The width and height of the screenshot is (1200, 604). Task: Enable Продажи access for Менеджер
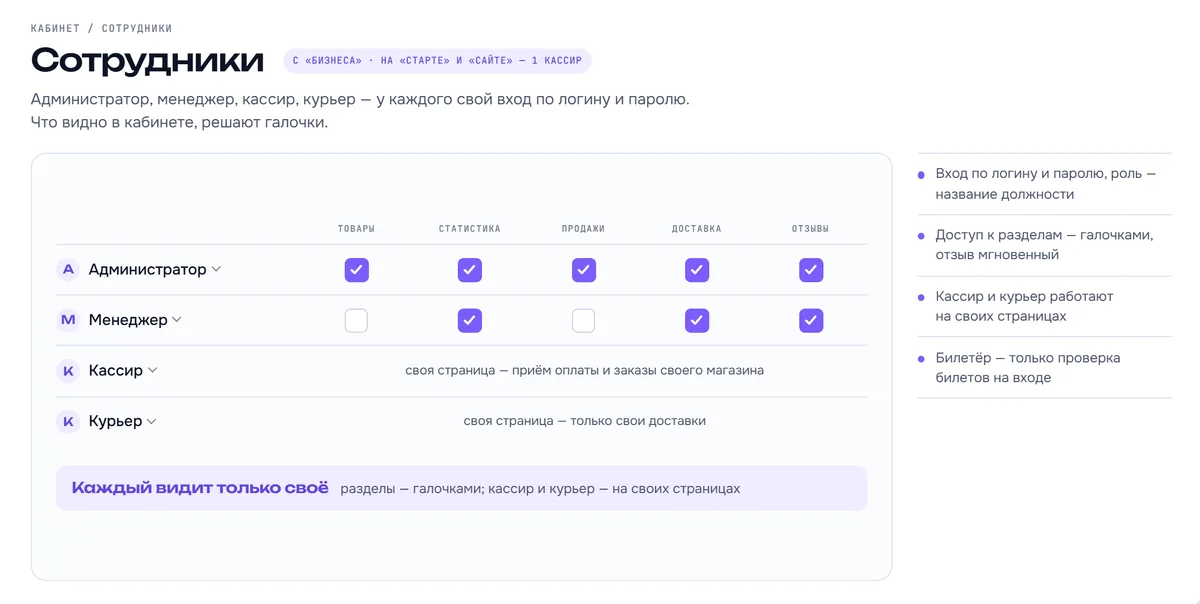[584, 321]
